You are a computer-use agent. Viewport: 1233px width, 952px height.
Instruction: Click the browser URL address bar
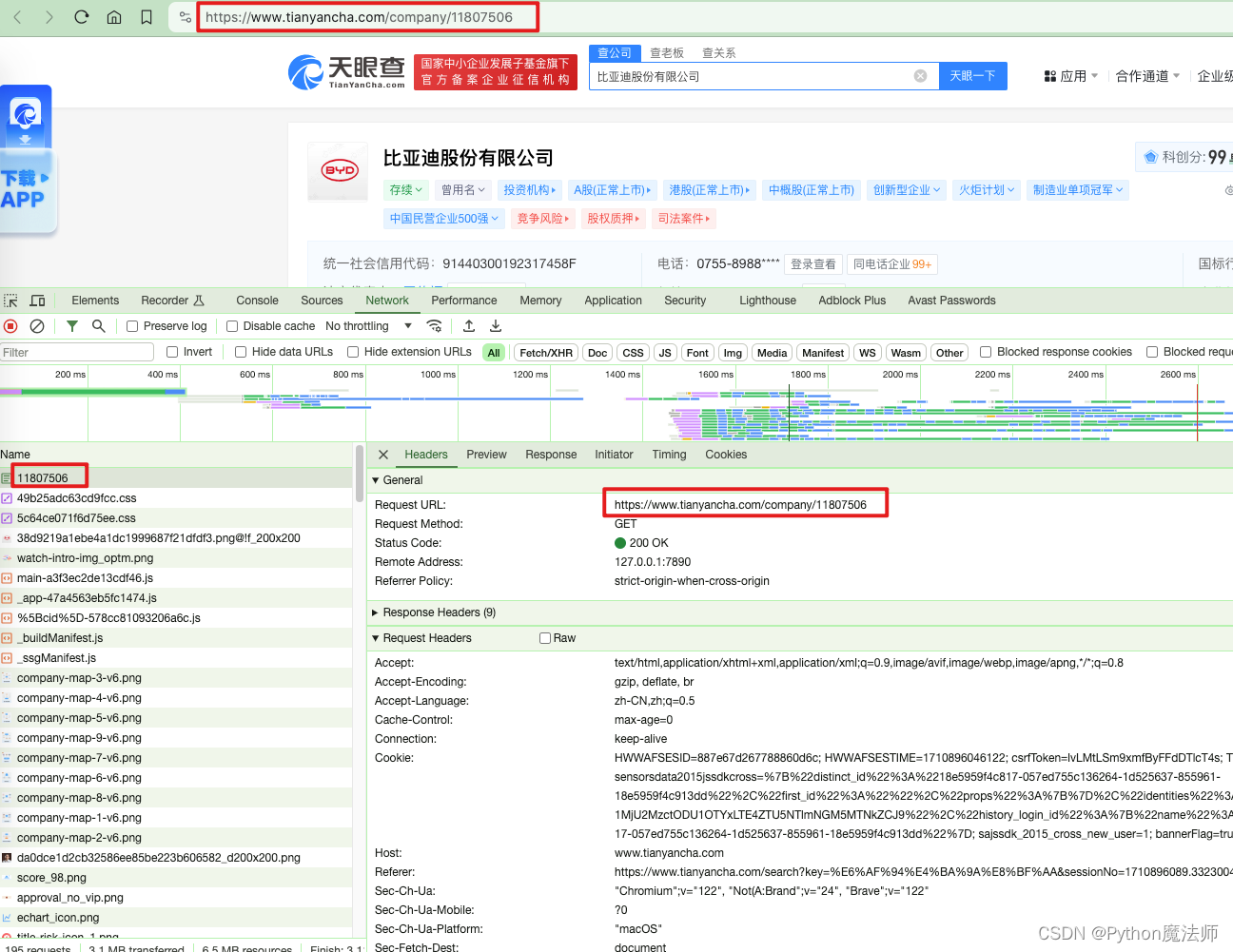367,17
